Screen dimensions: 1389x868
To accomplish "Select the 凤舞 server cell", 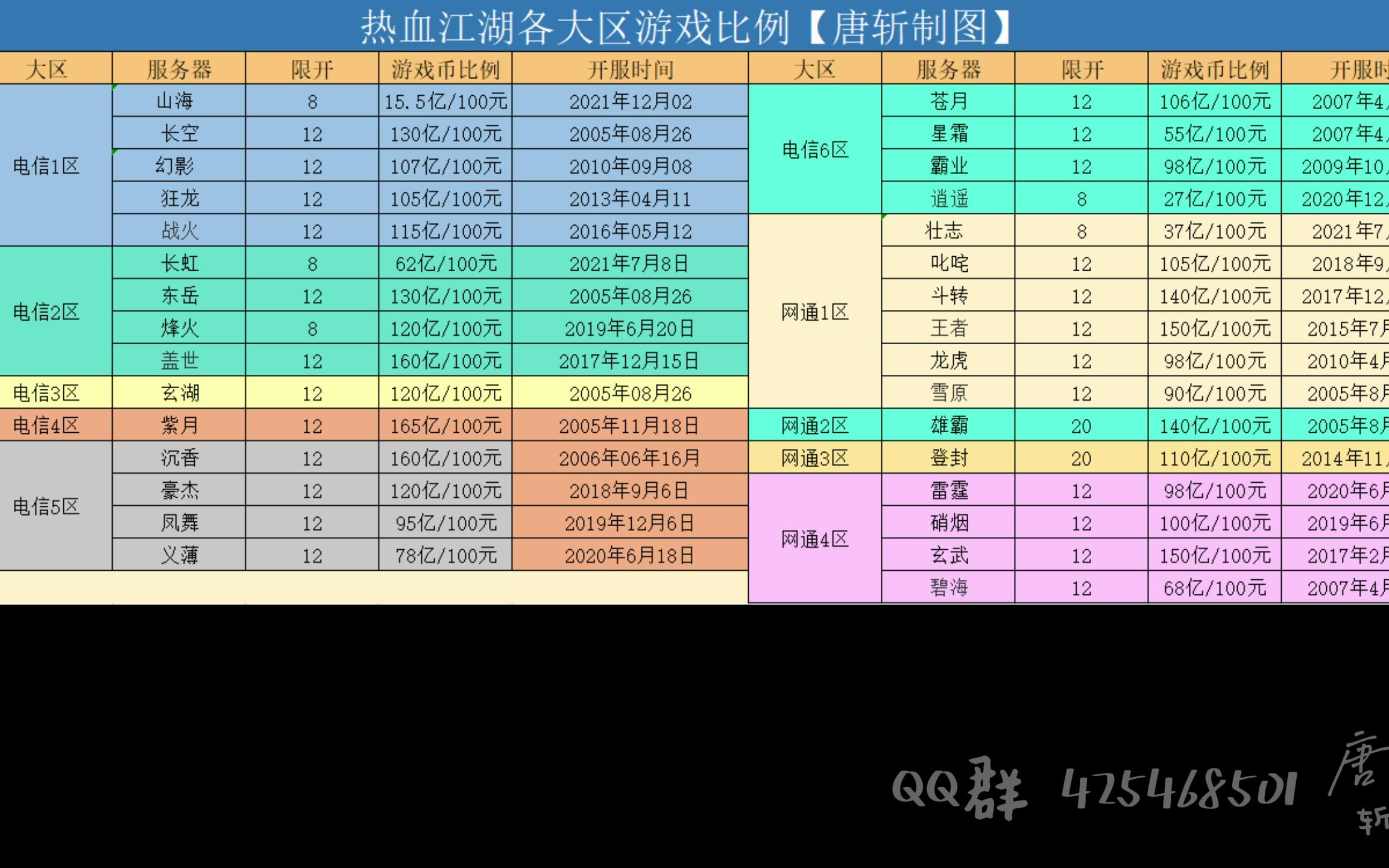I will coord(178,523).
